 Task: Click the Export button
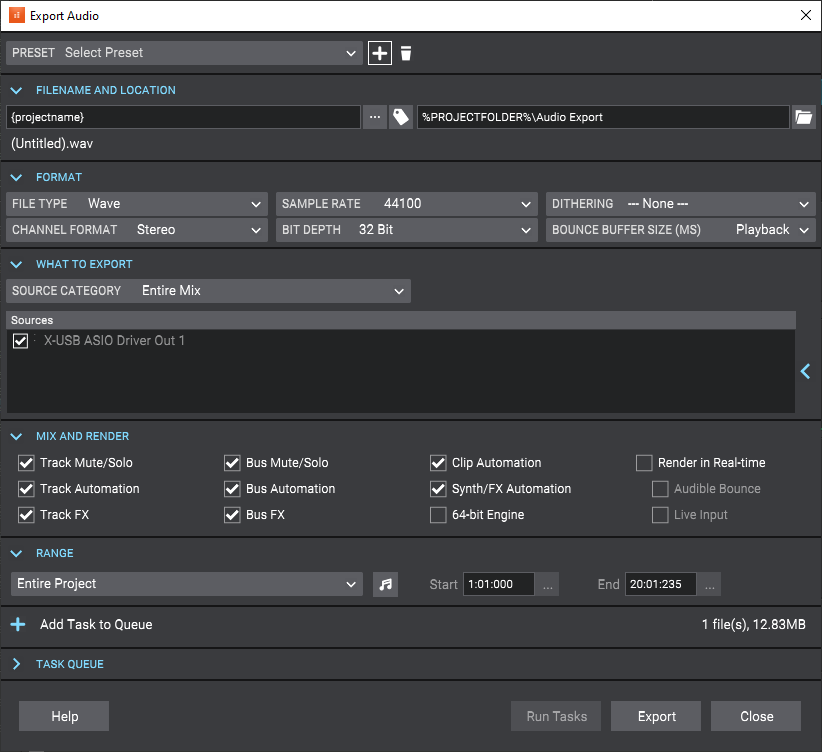pyautogui.click(x=656, y=716)
